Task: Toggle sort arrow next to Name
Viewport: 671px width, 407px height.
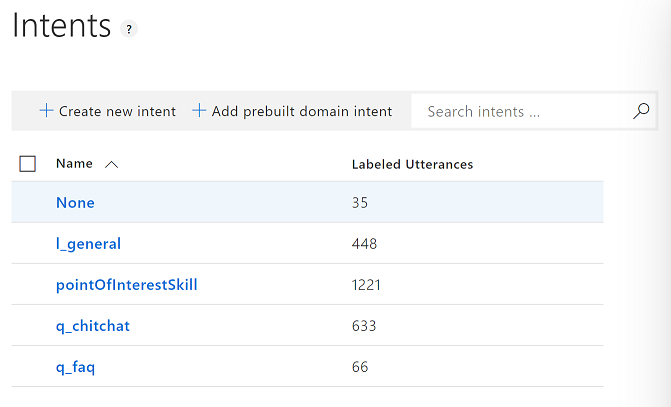Action: click(111, 164)
